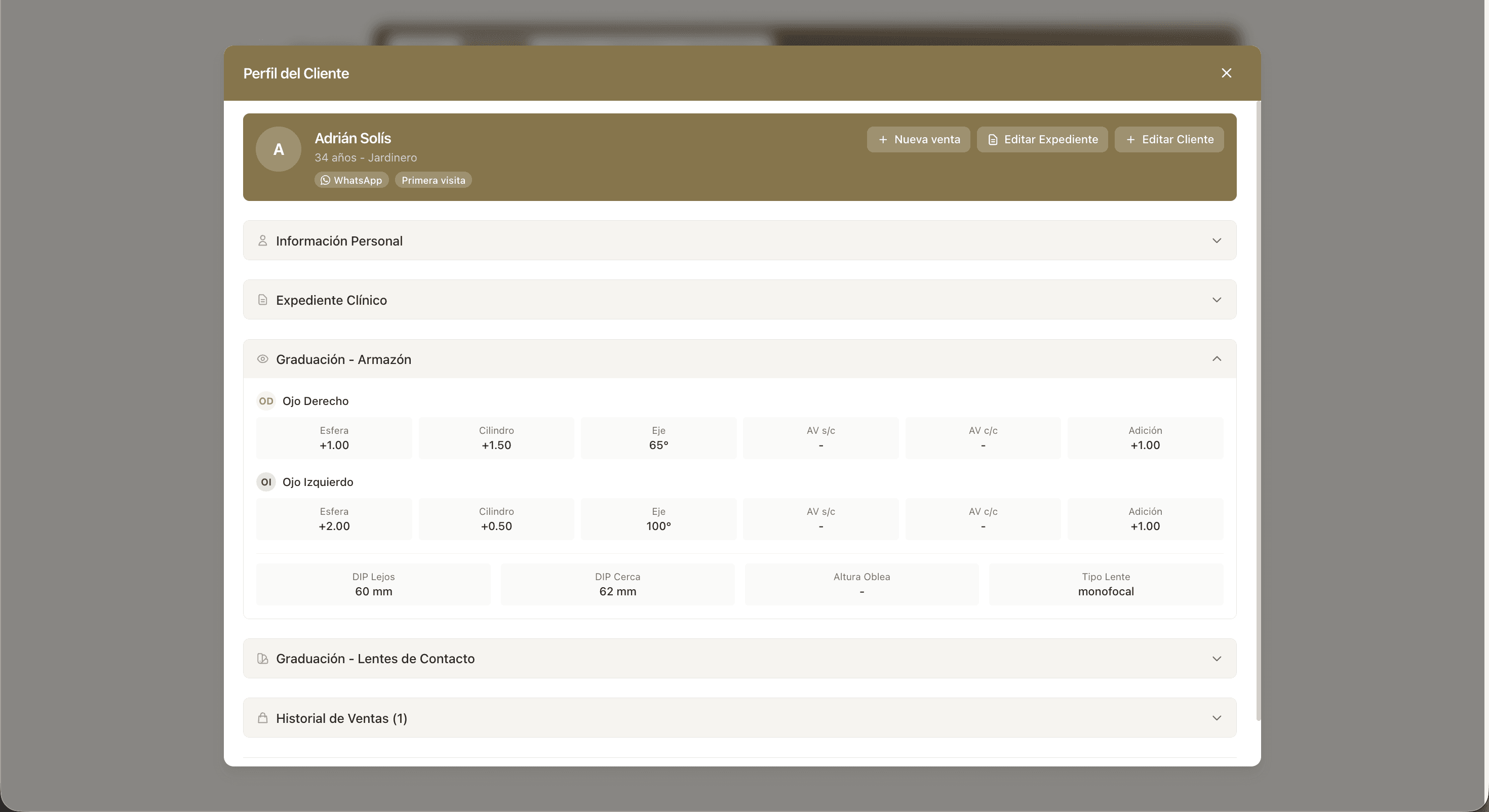The image size is (1489, 812).
Task: Select the OD badge for Ojo Derecho
Action: (x=266, y=401)
